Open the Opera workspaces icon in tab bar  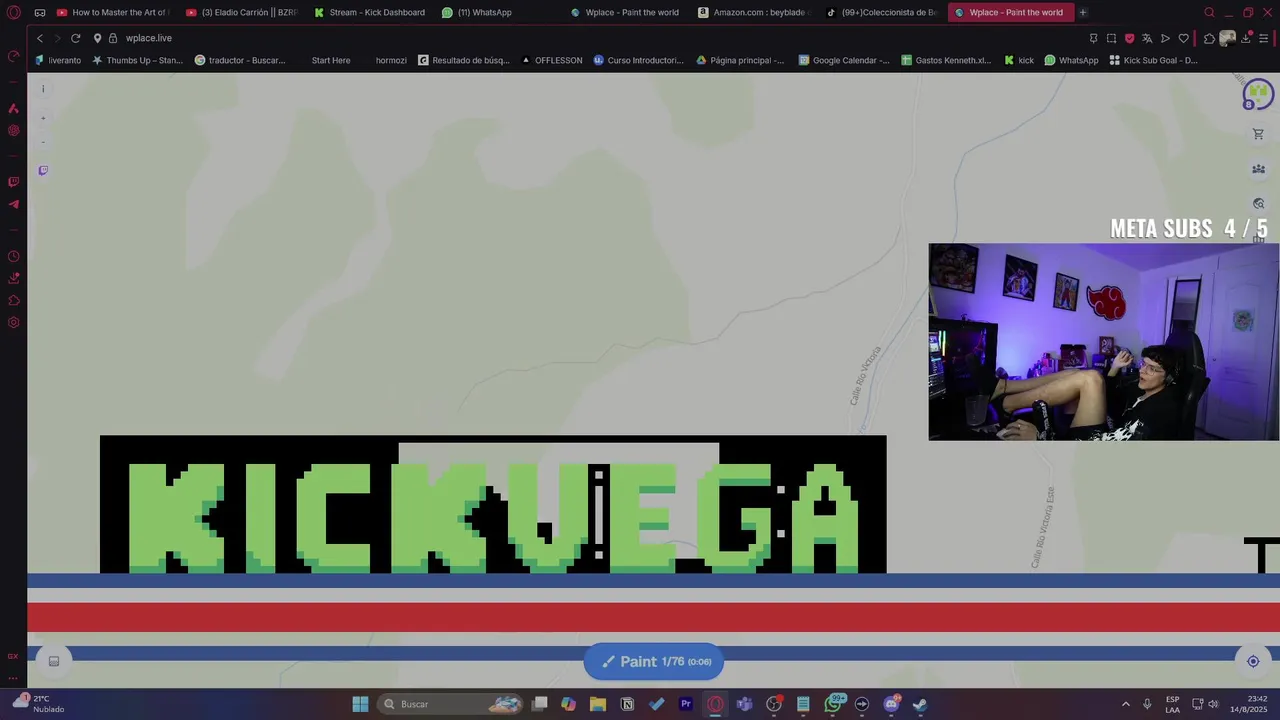coord(39,13)
